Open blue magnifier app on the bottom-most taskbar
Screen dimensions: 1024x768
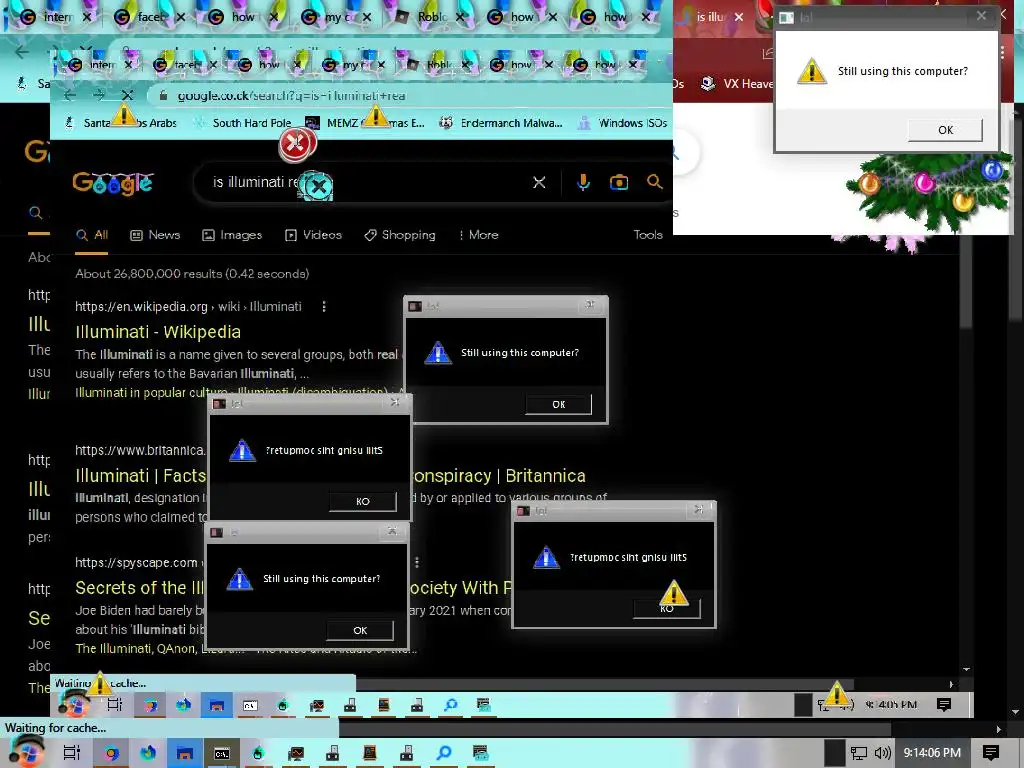coord(444,753)
